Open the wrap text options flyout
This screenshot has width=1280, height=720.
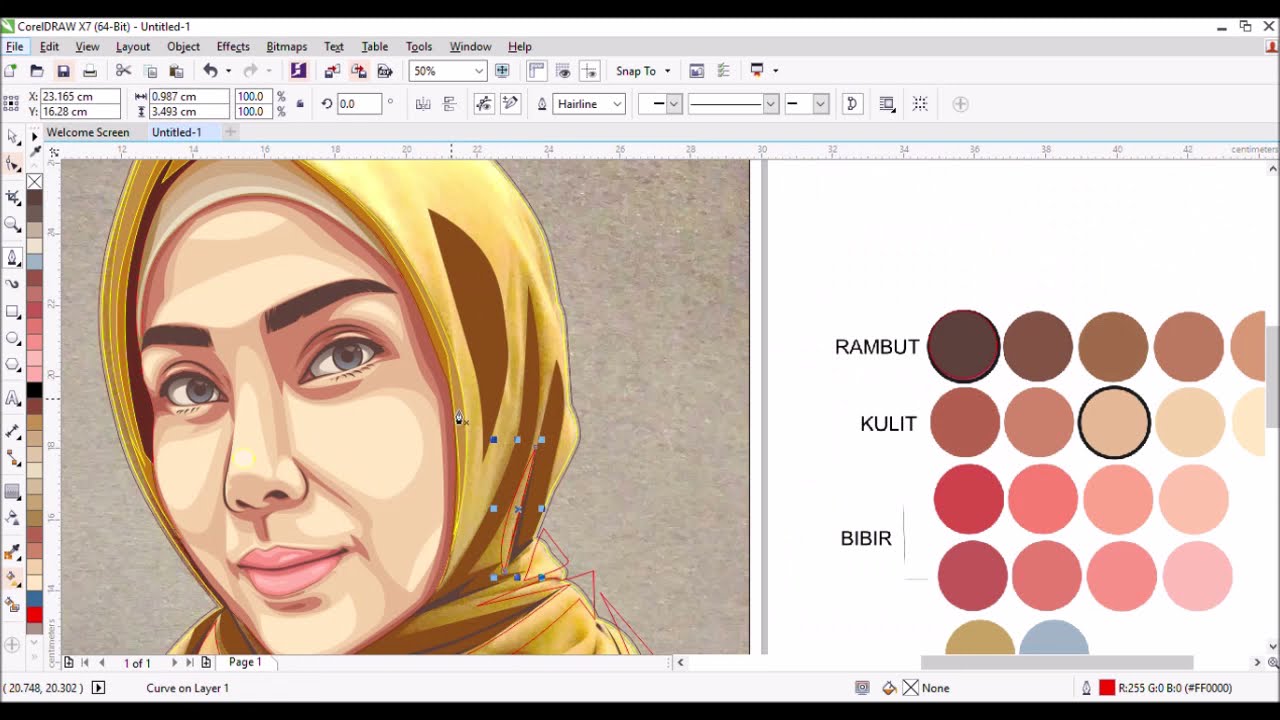coord(886,104)
